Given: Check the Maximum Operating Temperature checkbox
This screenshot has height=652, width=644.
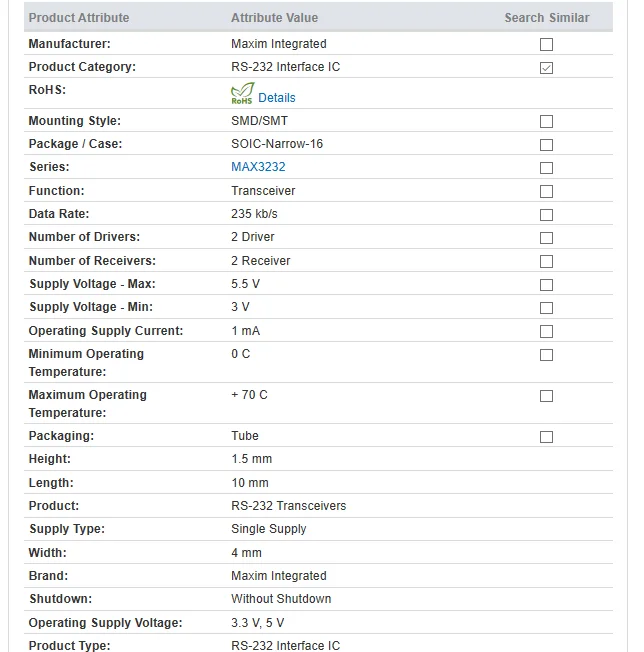Looking at the screenshot, I should (546, 396).
